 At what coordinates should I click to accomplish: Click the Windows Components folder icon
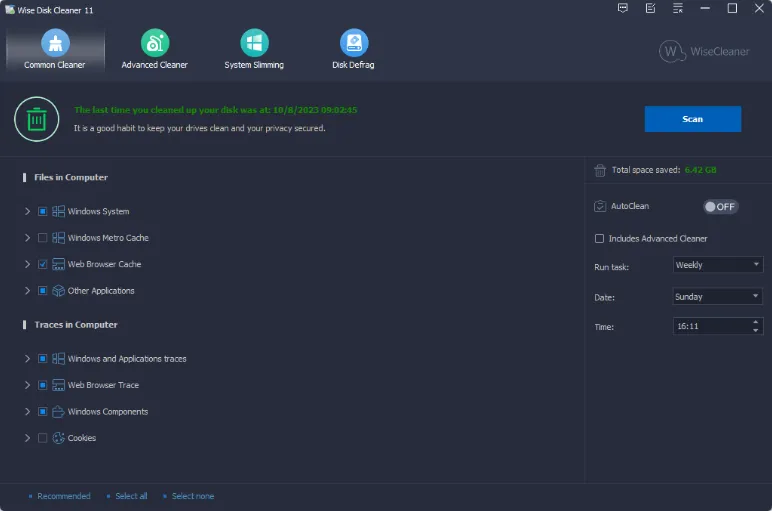point(58,412)
